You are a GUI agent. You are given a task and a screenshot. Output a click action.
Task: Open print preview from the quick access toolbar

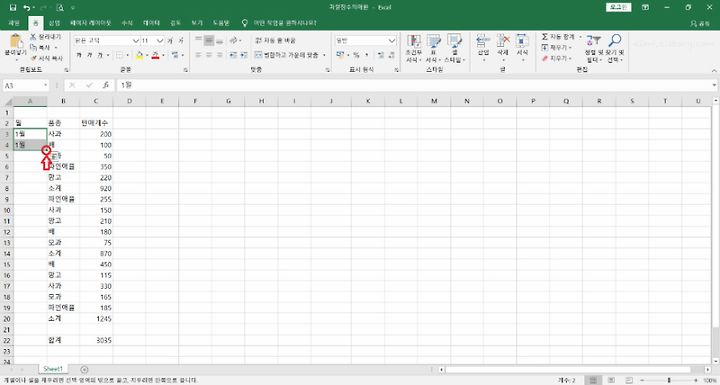click(60, 7)
